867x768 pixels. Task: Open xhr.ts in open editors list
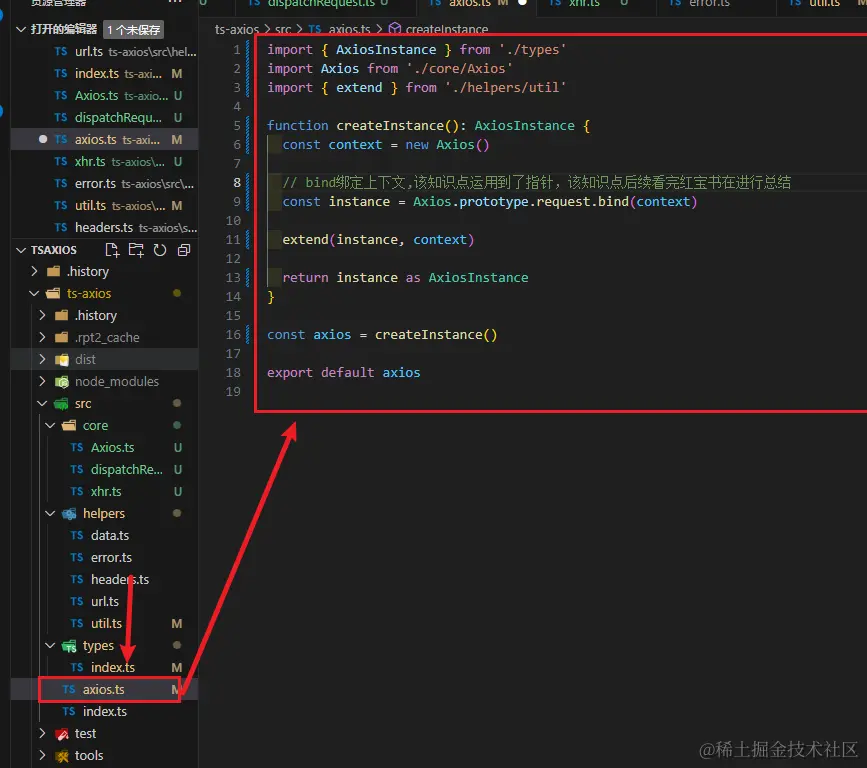click(x=105, y=161)
